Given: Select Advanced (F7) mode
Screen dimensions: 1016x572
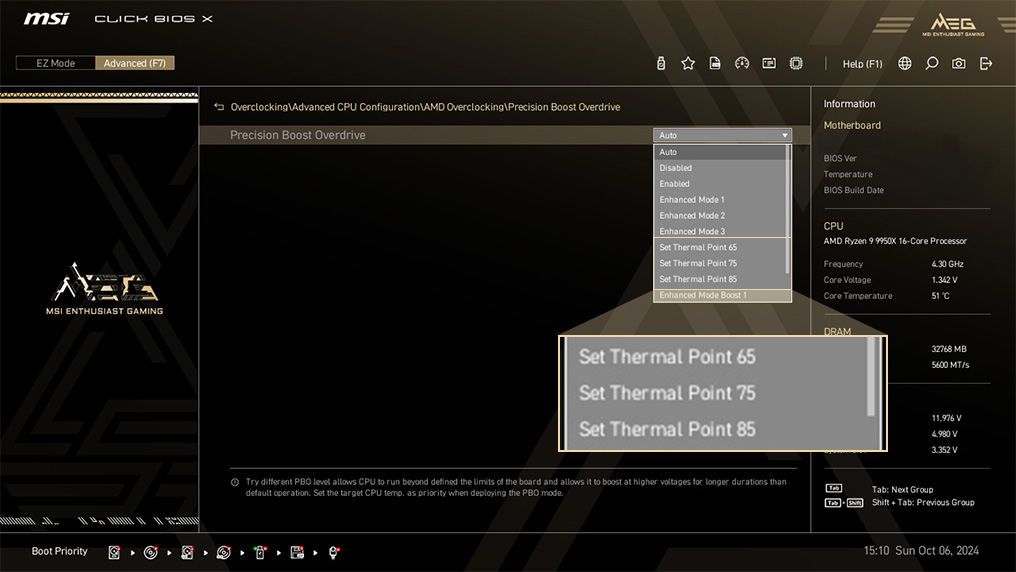Looking at the screenshot, I should coord(135,63).
